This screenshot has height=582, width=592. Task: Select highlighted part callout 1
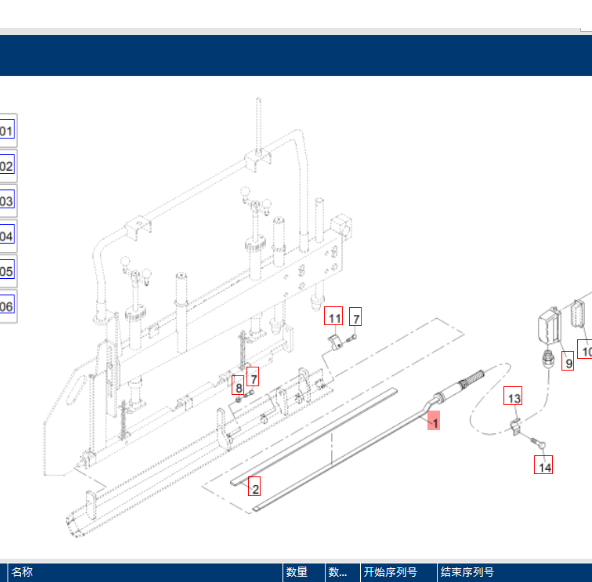(434, 420)
